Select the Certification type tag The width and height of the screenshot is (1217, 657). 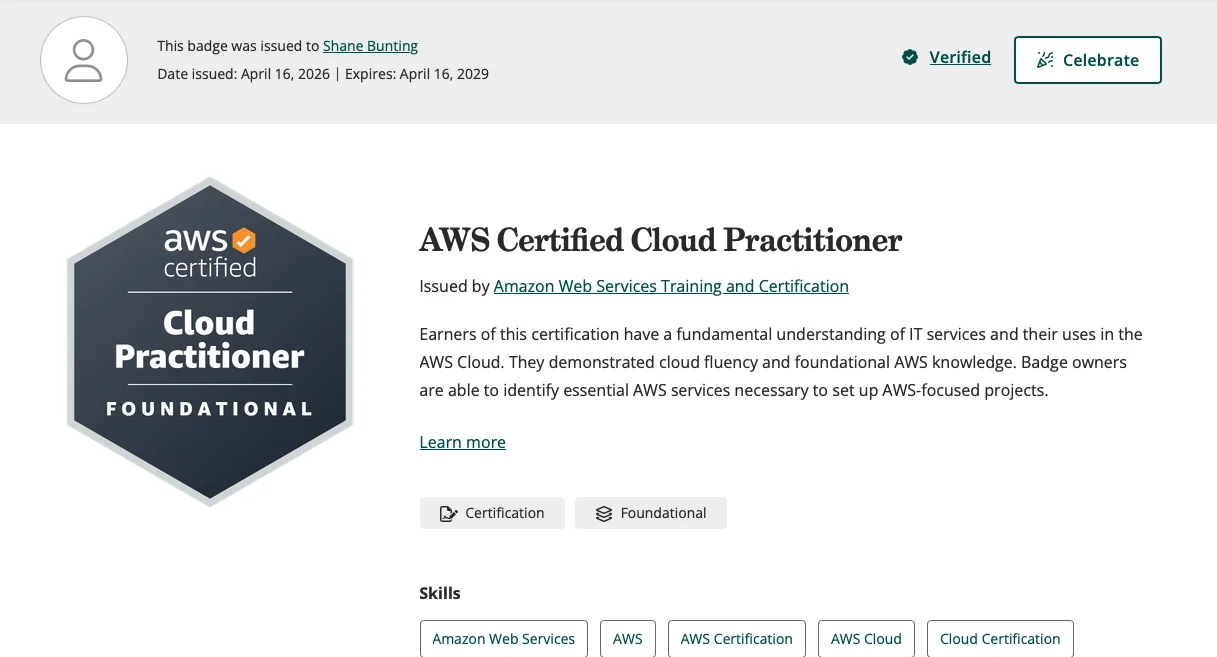tap(492, 513)
